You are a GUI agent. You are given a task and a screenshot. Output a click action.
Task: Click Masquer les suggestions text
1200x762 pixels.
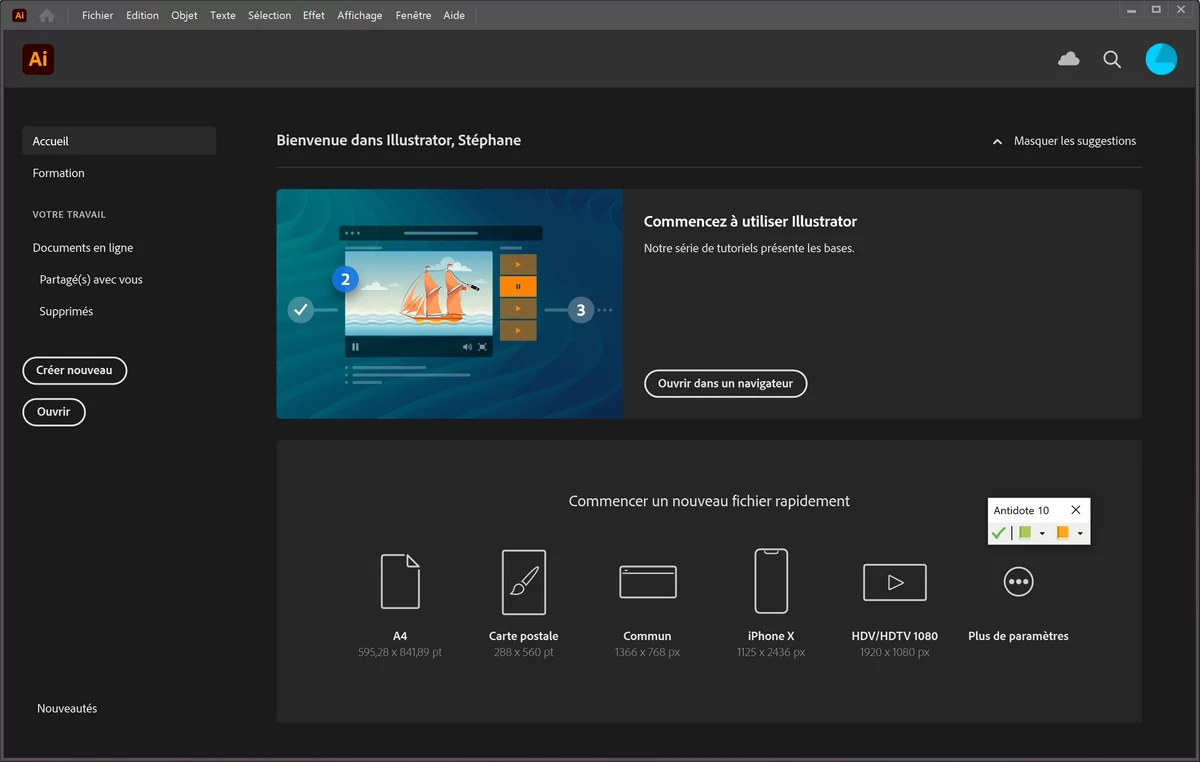[1075, 142]
